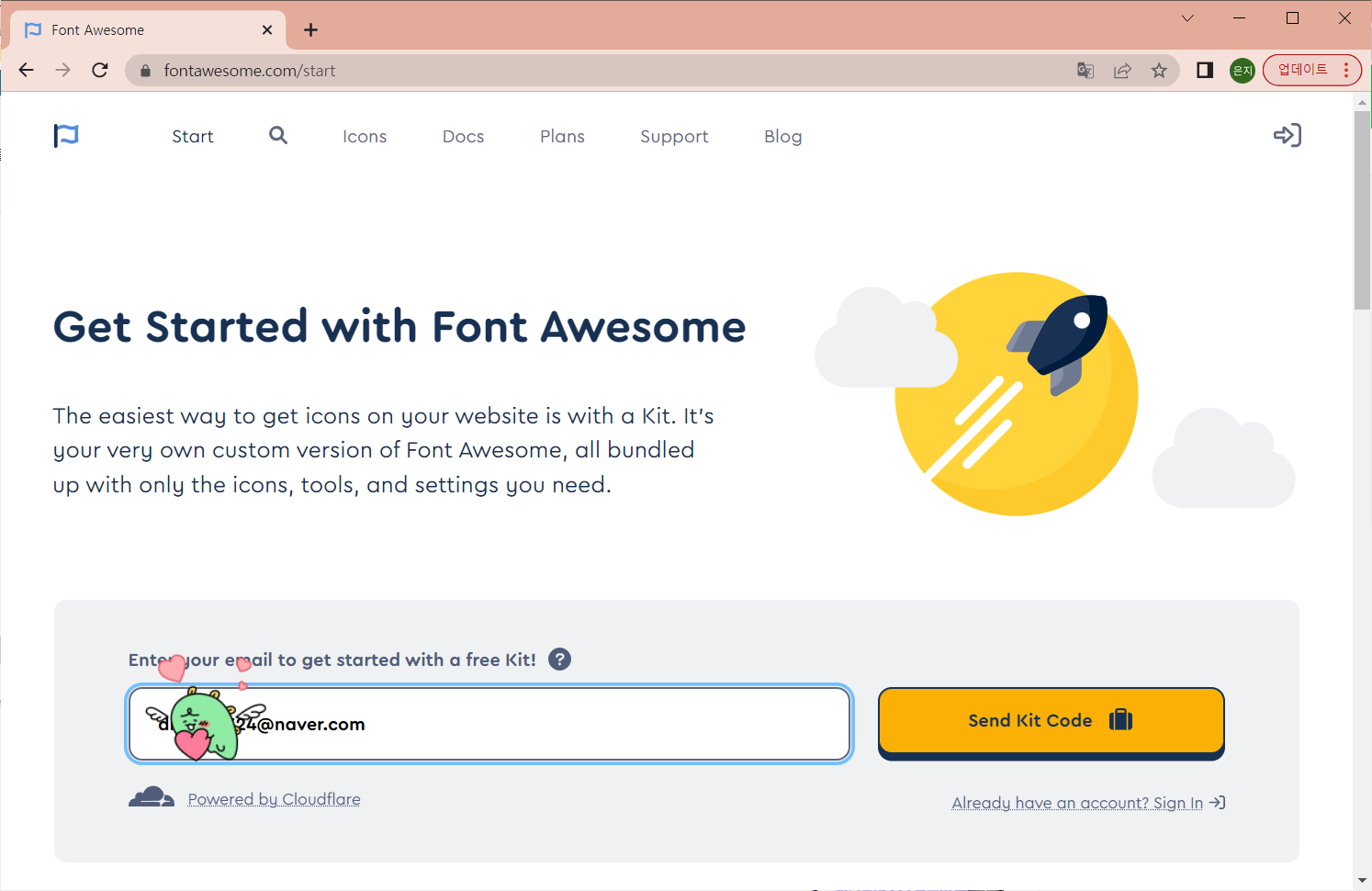The image size is (1372, 891).
Task: Open the Google Translate icon in address bar
Action: [x=1085, y=70]
